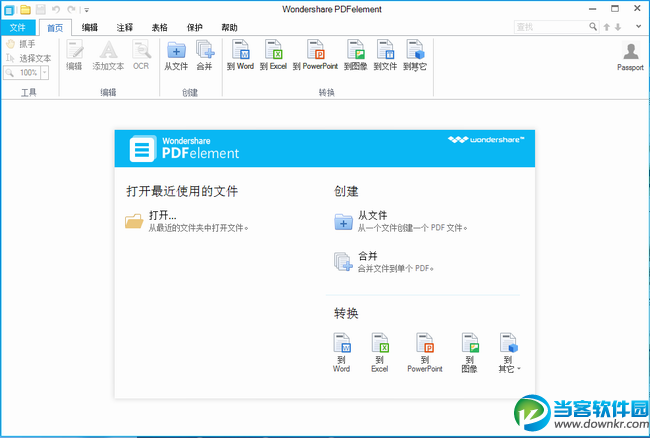Click the 查找 search input field
Image resolution: width=650 pixels, height=438 pixels.
(551, 27)
